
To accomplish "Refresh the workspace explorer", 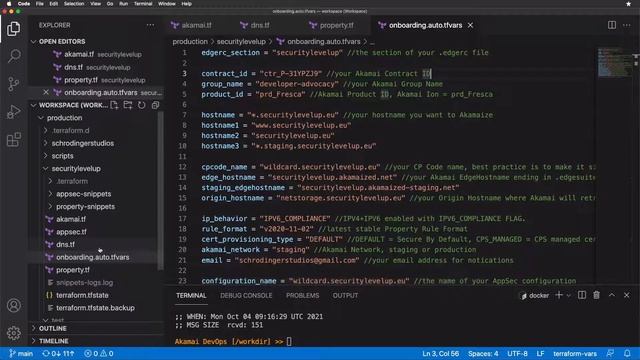I will click(142, 105).
